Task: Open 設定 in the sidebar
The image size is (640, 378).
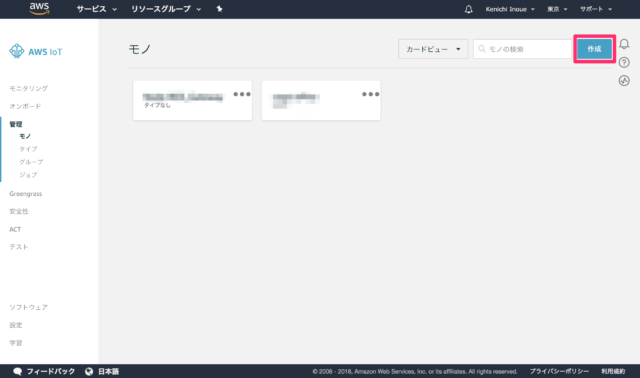Action: coord(16,325)
